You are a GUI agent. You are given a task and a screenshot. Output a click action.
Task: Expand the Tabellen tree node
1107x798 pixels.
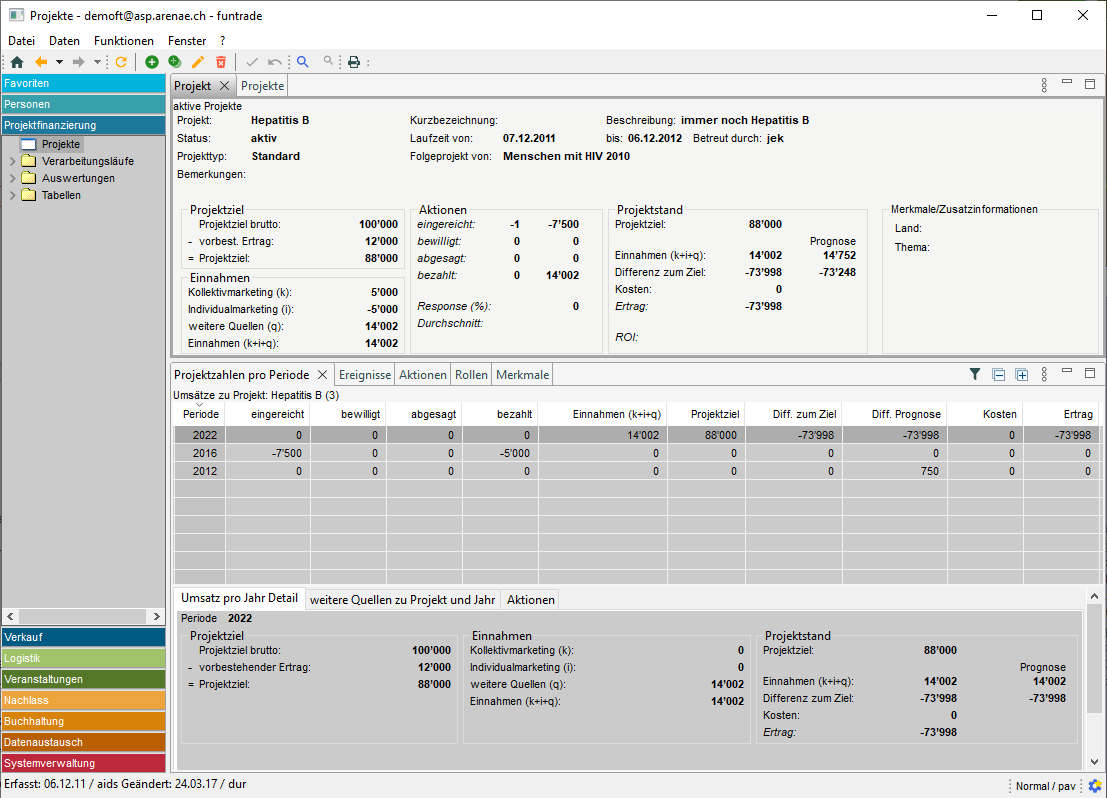(12, 195)
